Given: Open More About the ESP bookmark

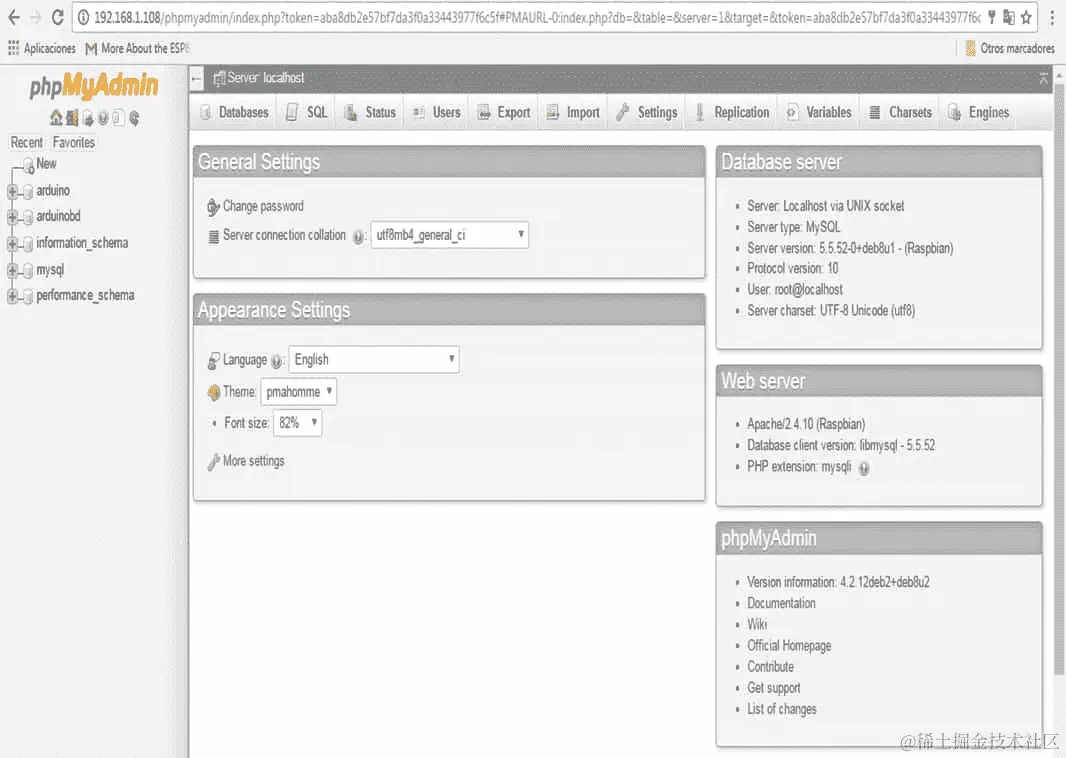Looking at the screenshot, I should (x=138, y=48).
